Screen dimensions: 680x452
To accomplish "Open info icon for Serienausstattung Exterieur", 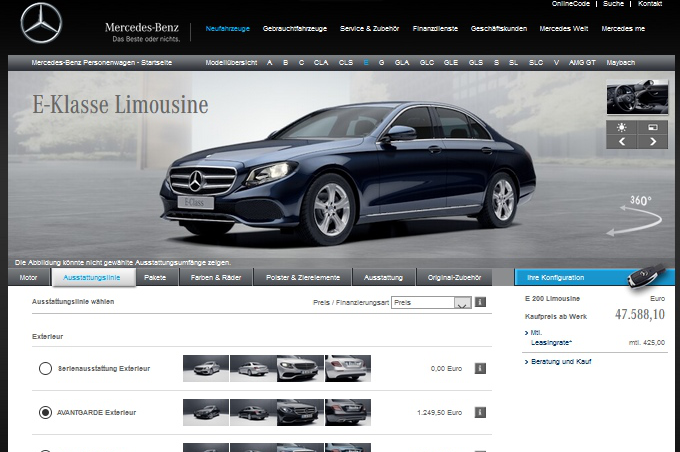I will click(480, 368).
